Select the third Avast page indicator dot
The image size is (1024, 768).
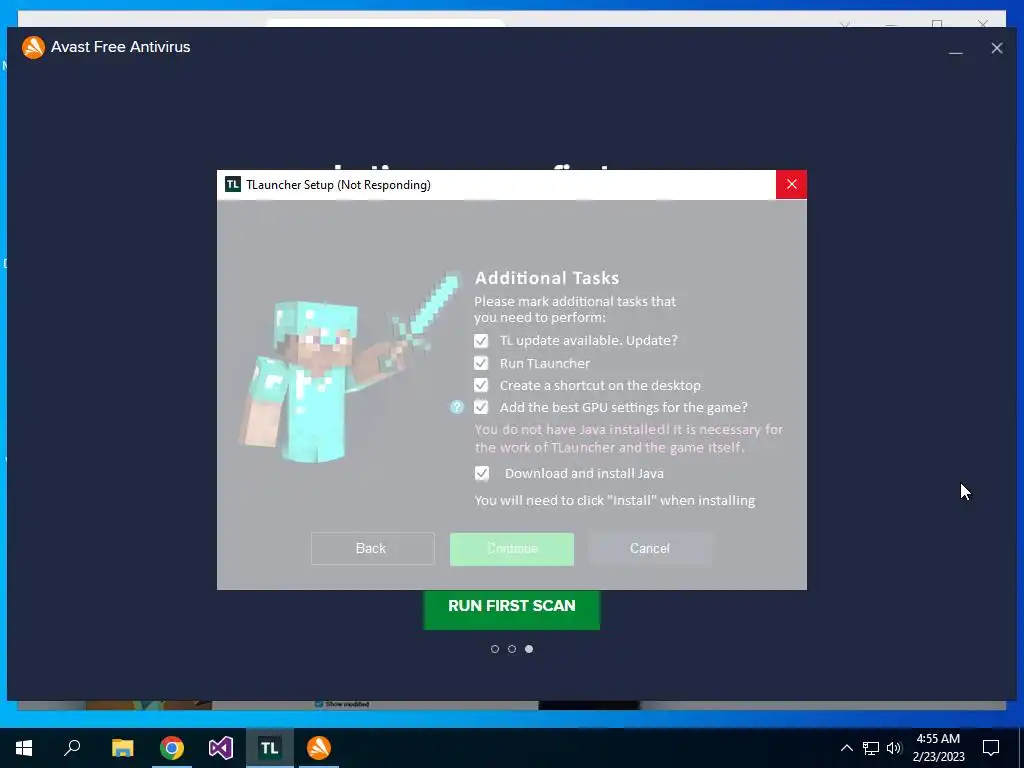(x=529, y=649)
